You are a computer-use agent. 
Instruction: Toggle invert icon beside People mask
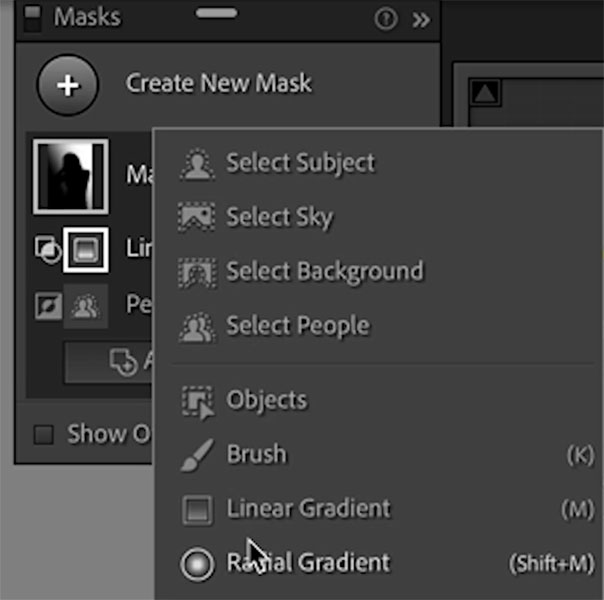pos(48,306)
